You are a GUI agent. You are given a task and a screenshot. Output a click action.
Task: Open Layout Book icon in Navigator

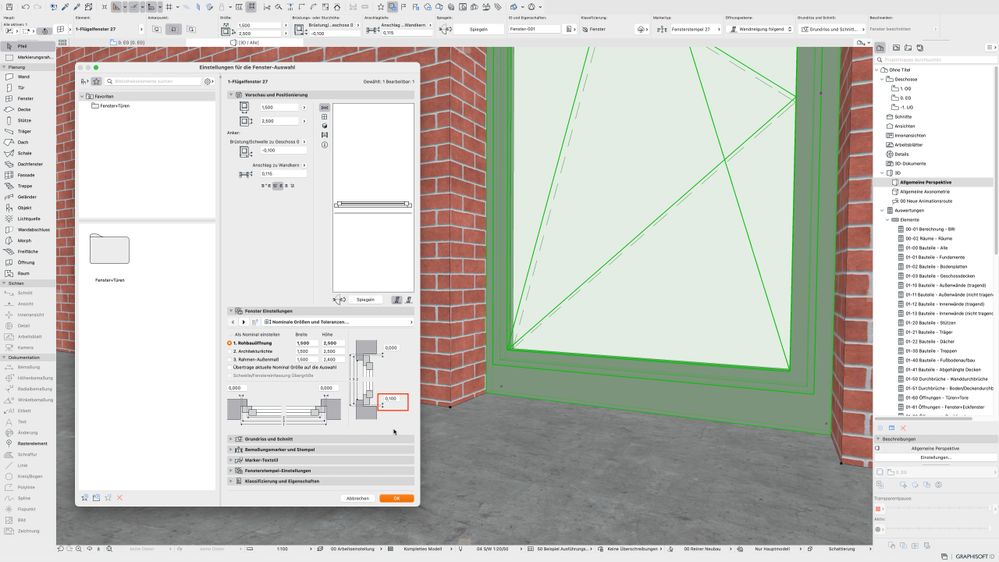(x=908, y=48)
